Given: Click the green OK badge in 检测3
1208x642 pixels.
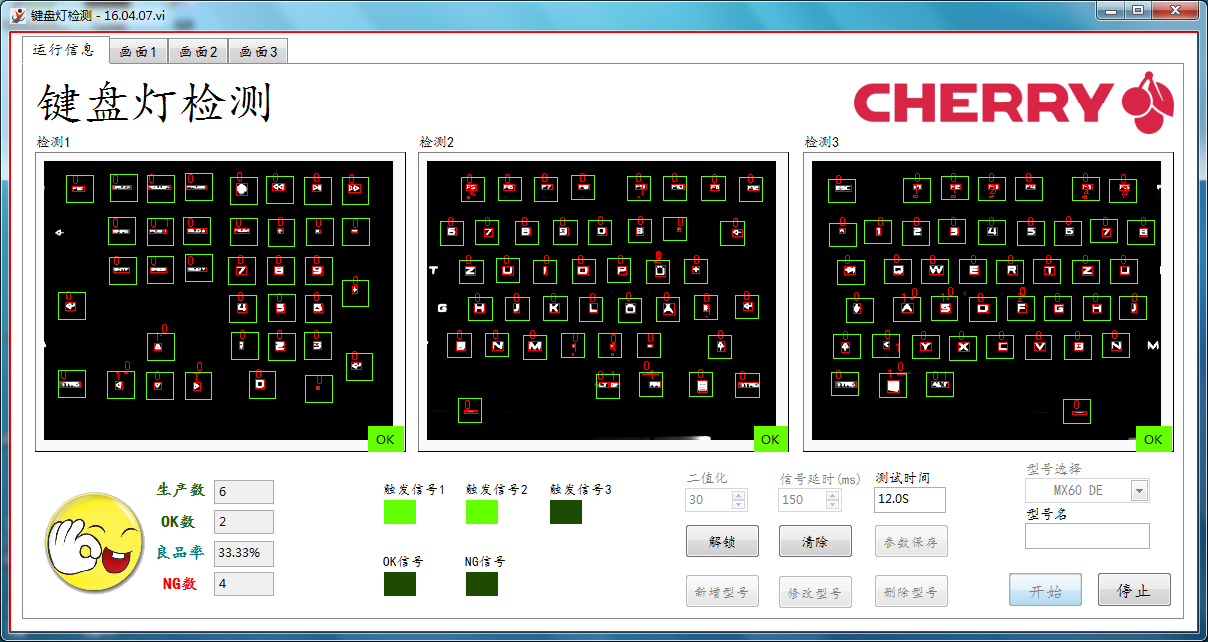Looking at the screenshot, I should point(1153,439).
